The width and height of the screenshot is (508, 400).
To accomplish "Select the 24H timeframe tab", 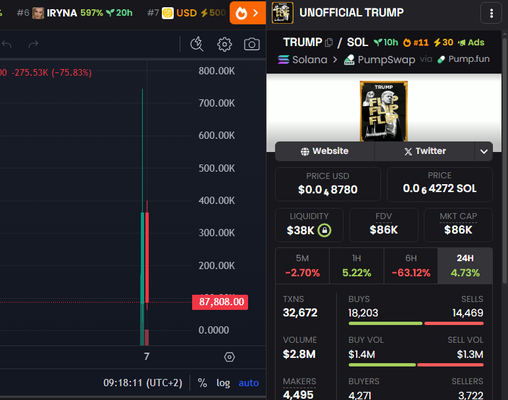I will 465,266.
